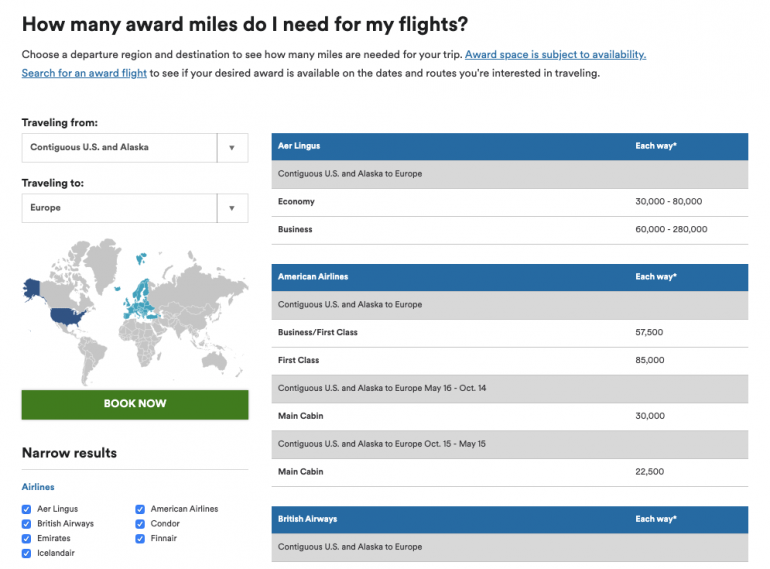This screenshot has width=770, height=569.
Task: Toggle the British Airways checkbox
Action: (26, 524)
